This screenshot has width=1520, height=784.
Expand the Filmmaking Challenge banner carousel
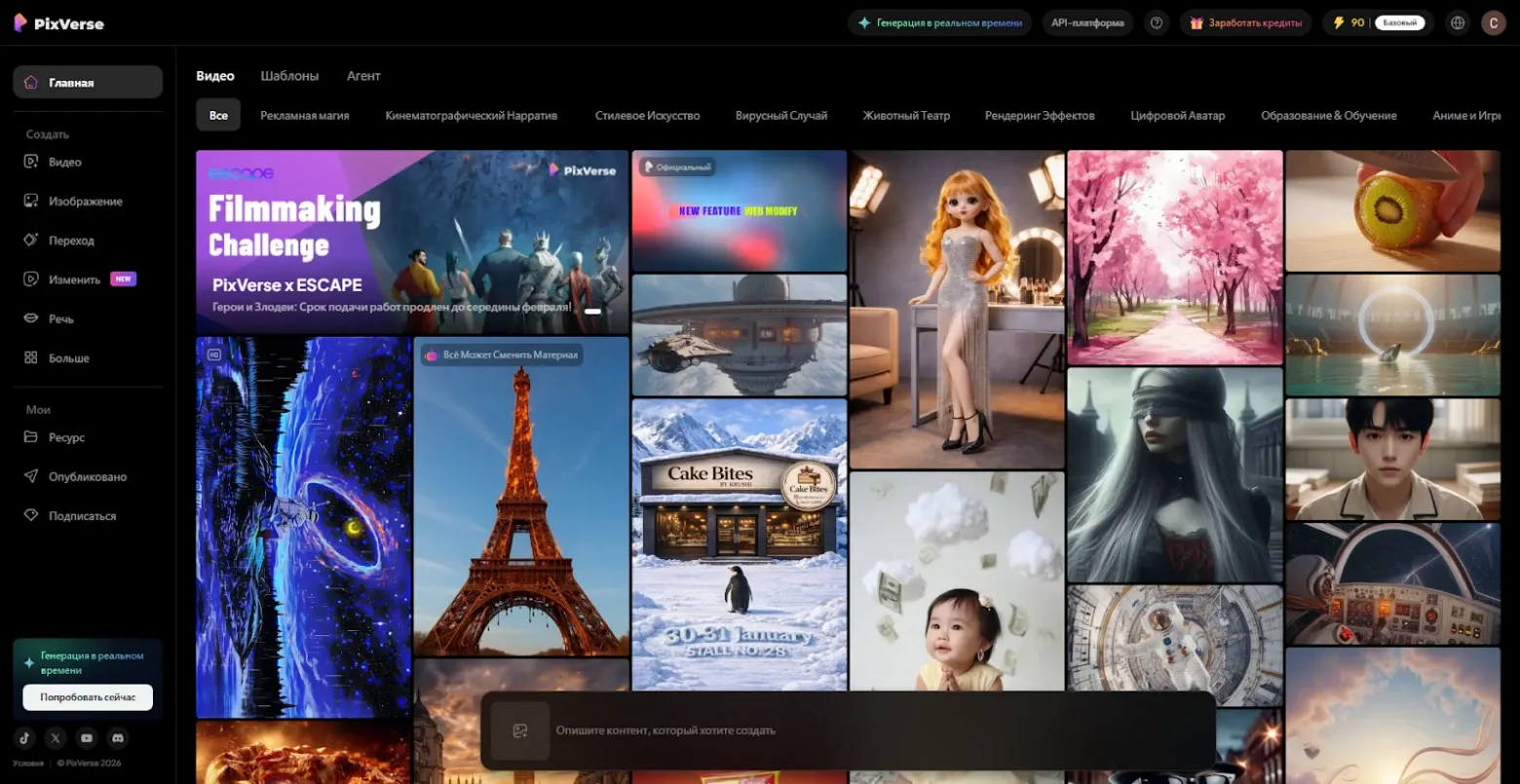594,312
